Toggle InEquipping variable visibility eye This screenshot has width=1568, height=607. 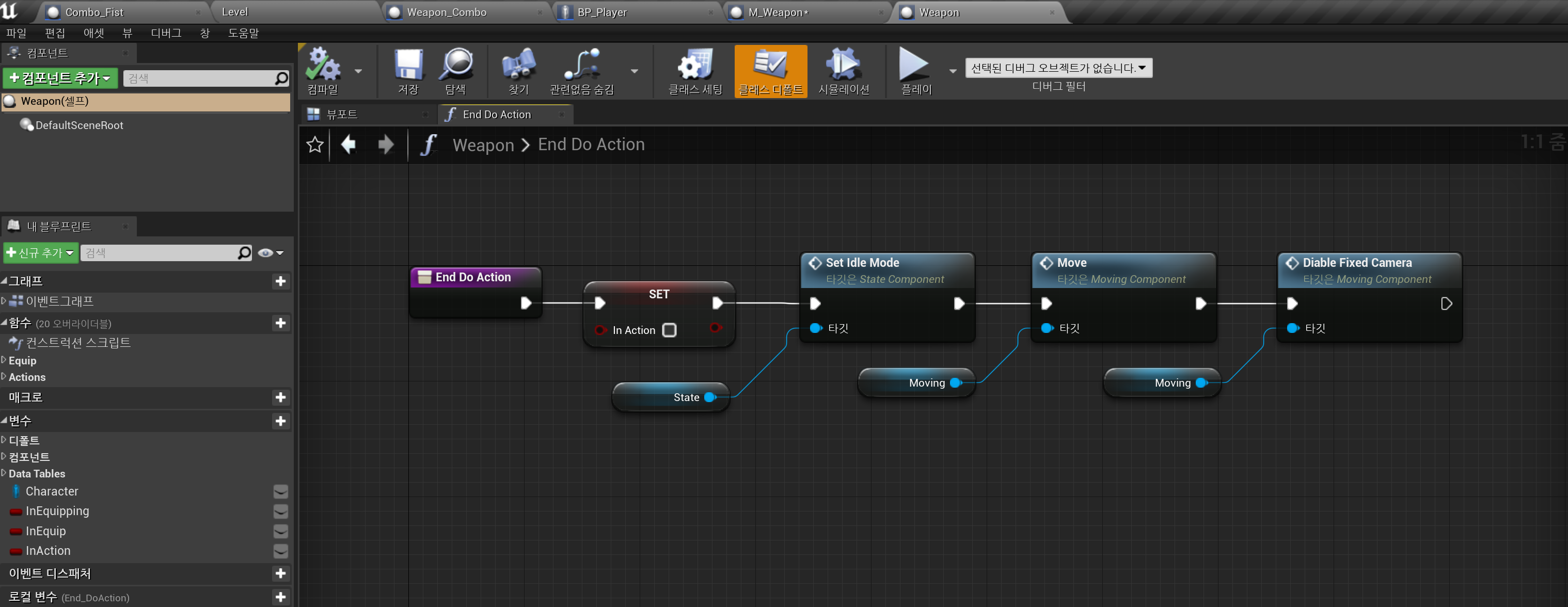click(x=281, y=512)
